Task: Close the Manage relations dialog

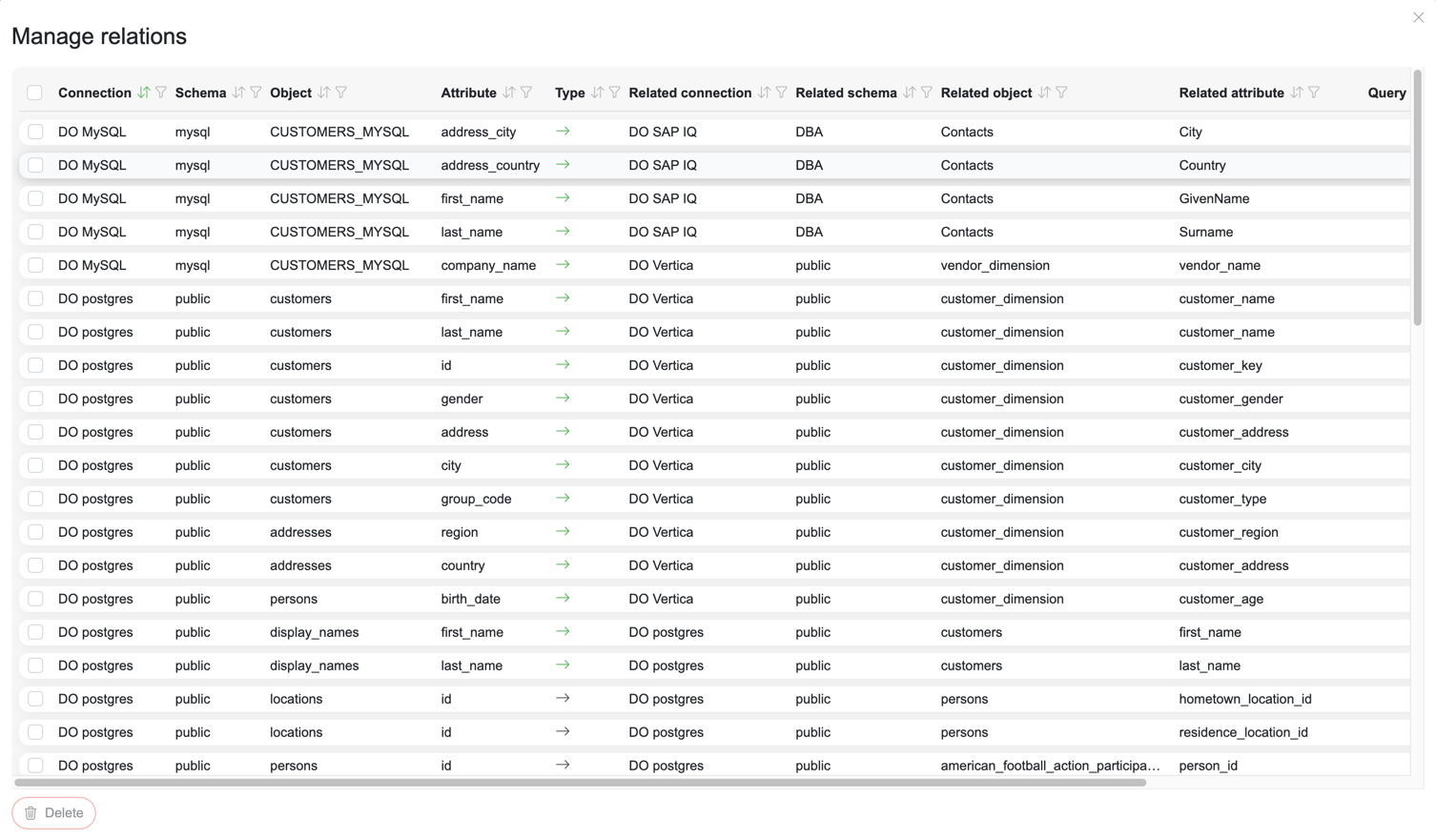Action: pos(1418,17)
